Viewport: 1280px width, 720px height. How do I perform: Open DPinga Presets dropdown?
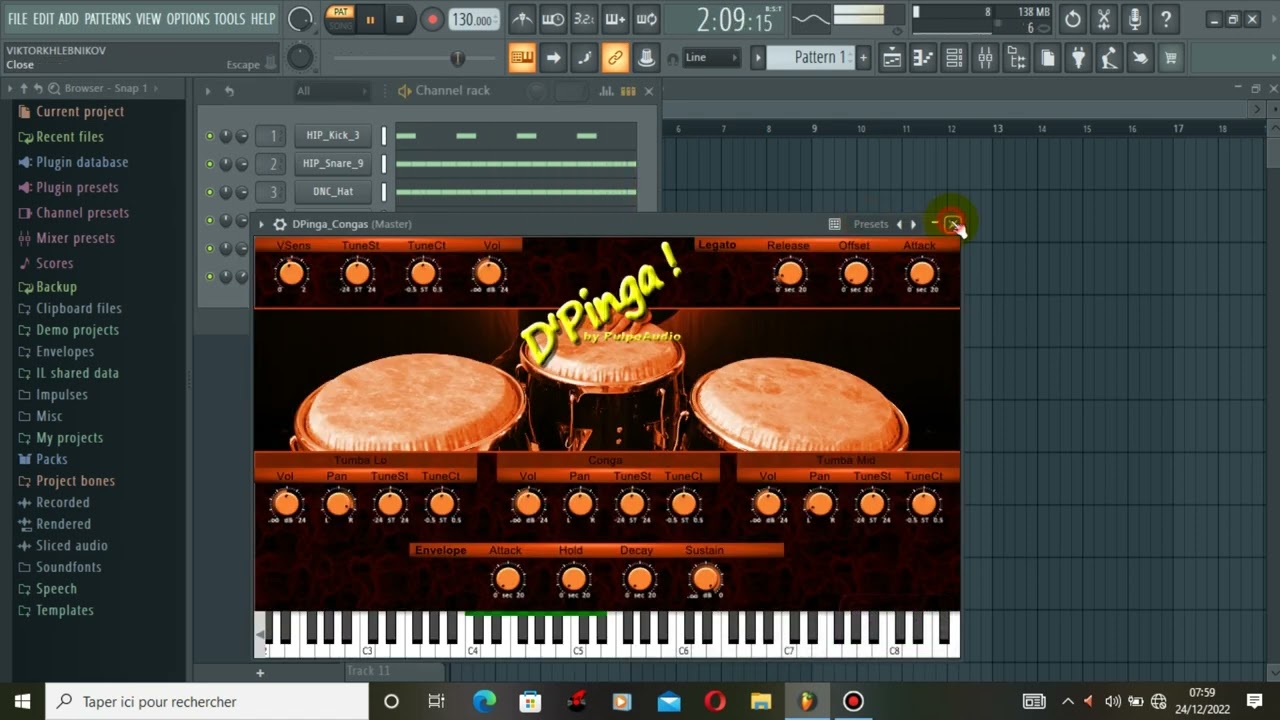coord(870,224)
